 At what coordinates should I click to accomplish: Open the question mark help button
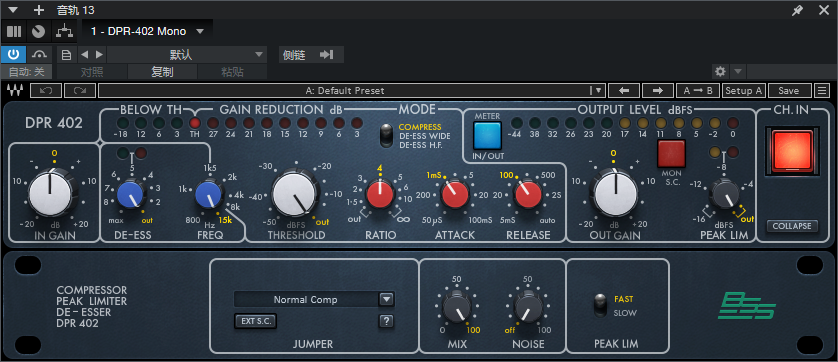point(386,321)
